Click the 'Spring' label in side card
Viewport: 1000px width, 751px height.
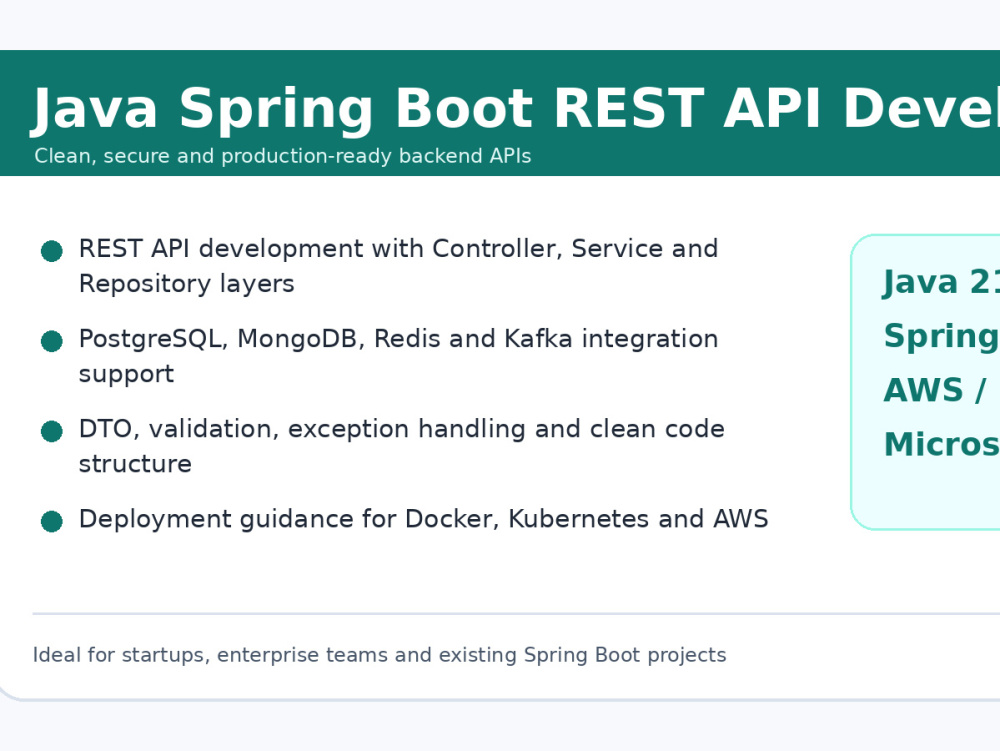941,337
